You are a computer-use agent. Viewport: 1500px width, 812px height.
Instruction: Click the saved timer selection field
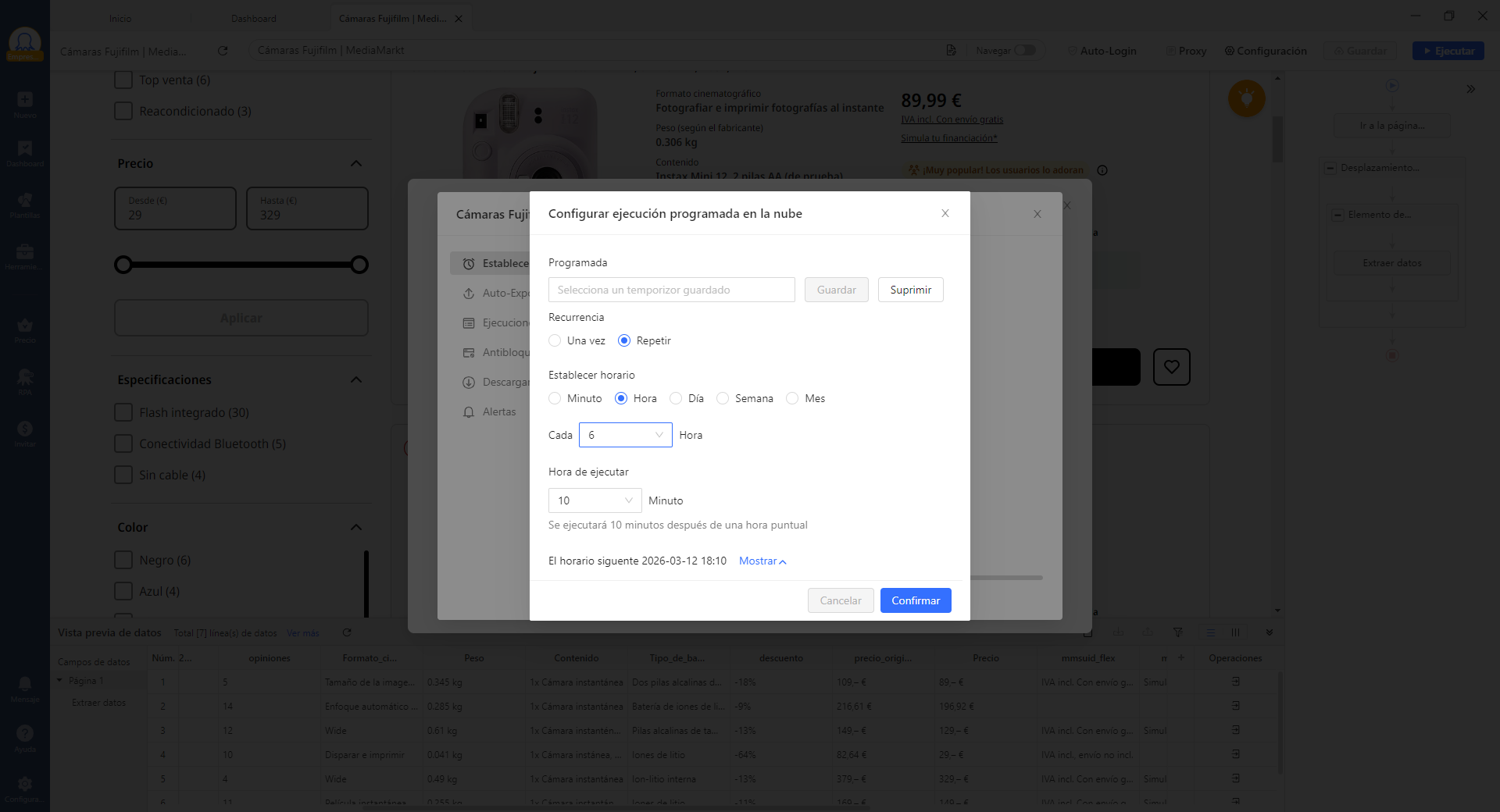[x=671, y=290]
